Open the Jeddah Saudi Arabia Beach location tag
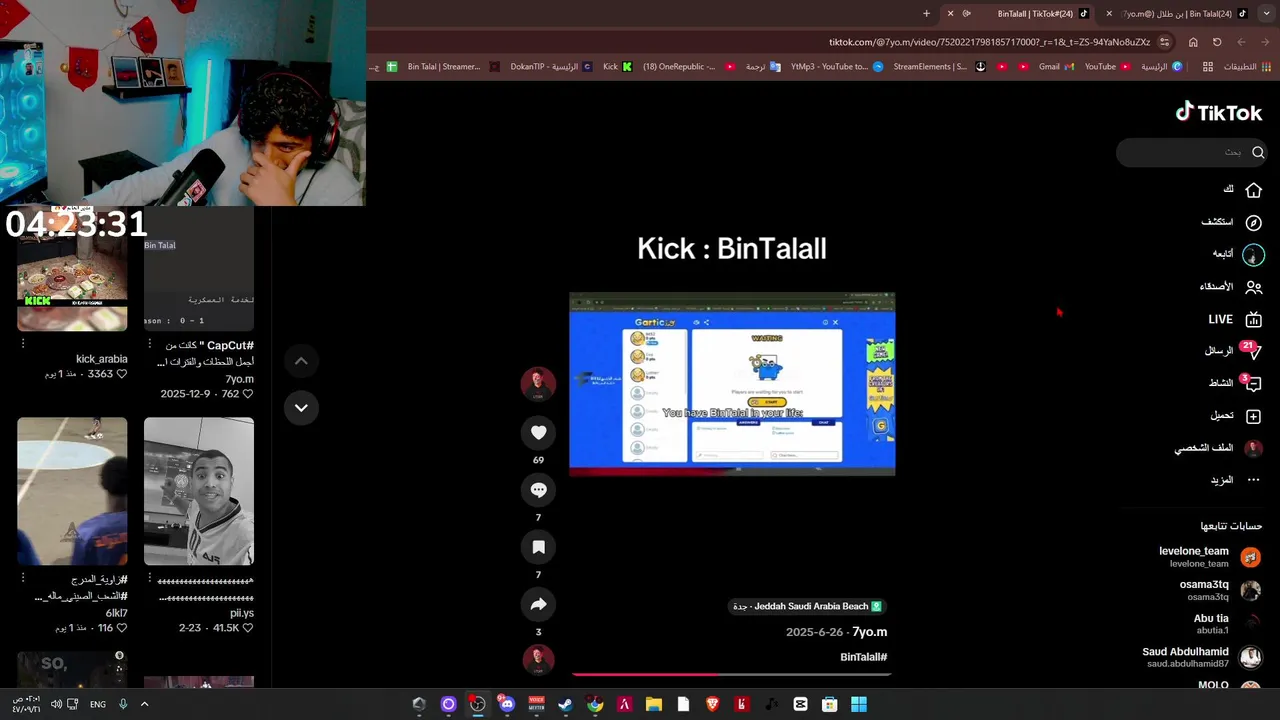 click(807, 606)
